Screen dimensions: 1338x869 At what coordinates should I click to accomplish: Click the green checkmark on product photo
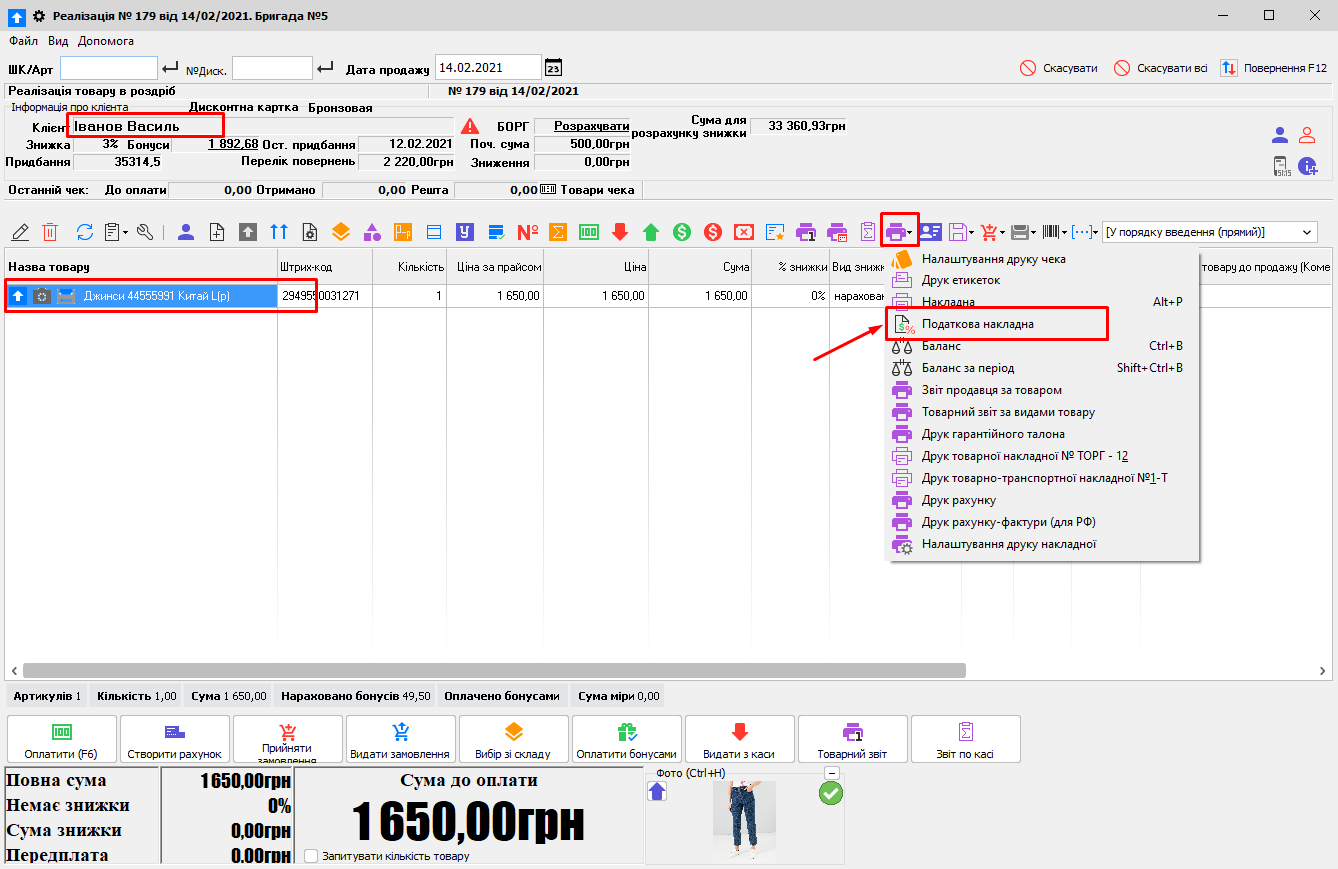click(830, 793)
